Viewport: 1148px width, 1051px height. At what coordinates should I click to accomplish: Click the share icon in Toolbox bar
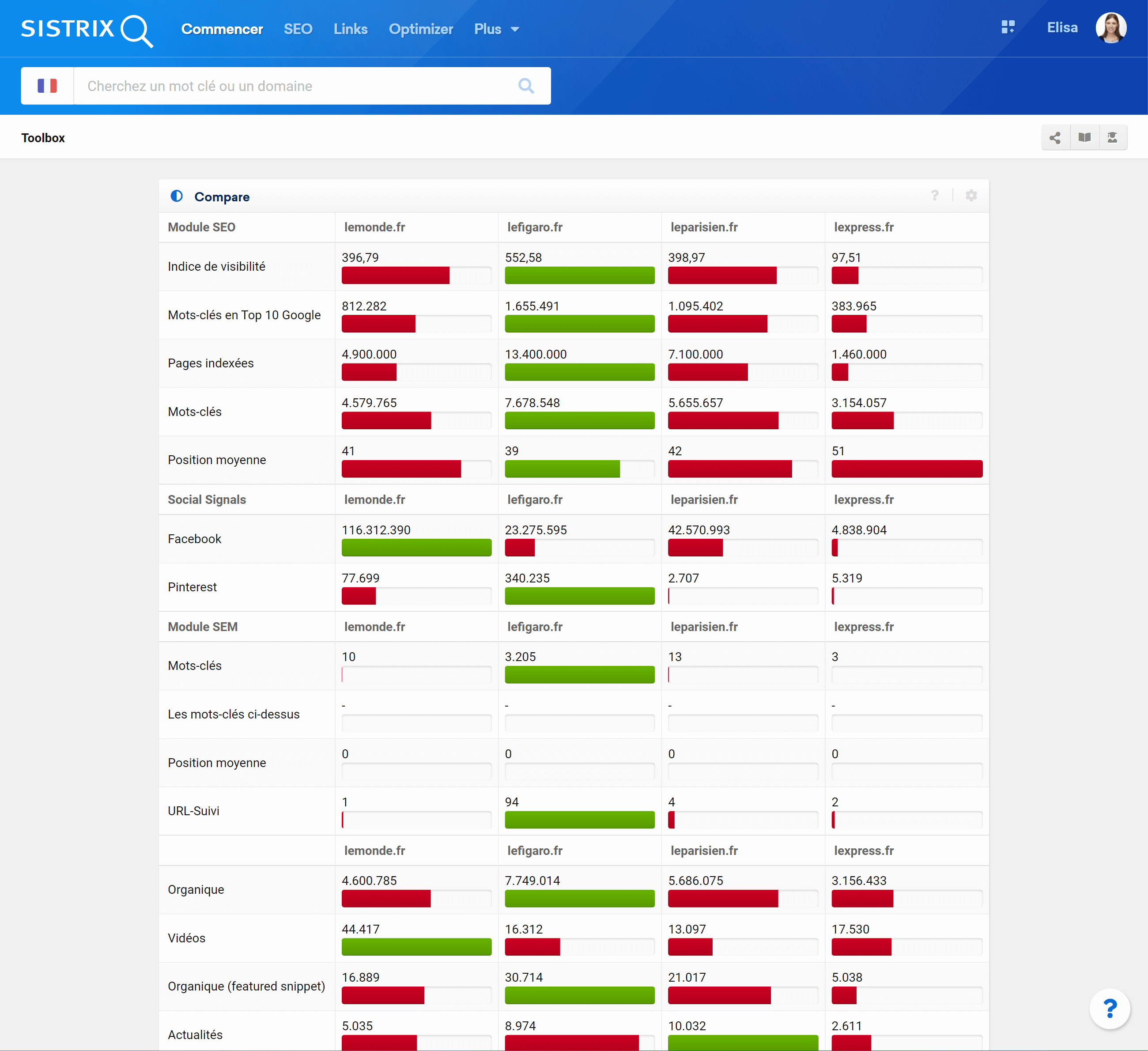1055,138
